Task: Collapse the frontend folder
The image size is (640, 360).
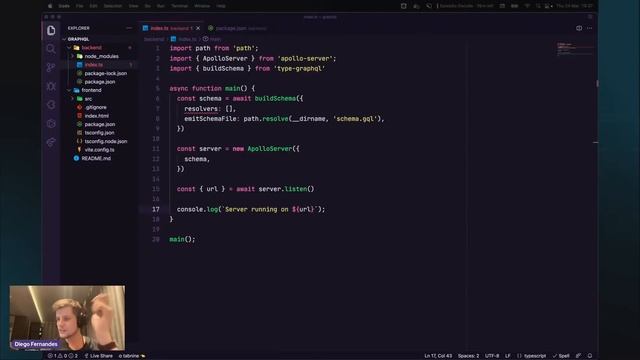Action: tap(69, 90)
